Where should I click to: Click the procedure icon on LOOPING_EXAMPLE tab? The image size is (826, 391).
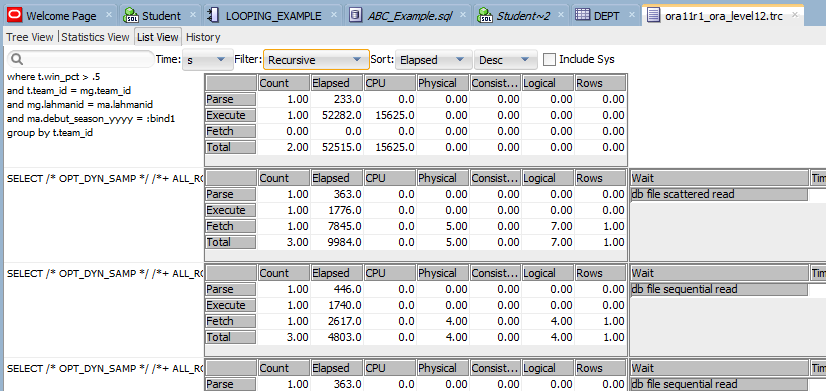[214, 15]
